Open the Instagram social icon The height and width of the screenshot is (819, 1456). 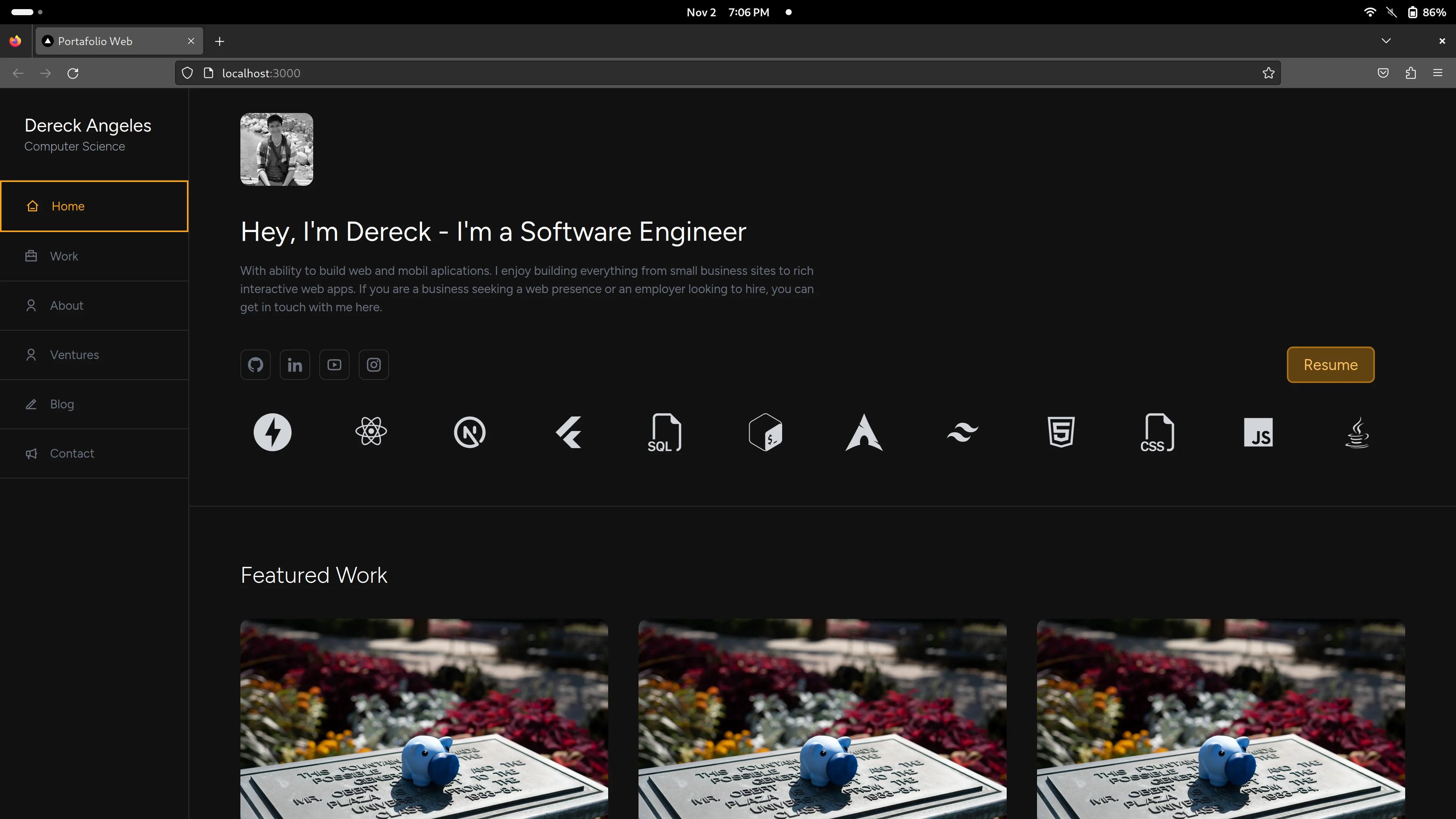373,364
